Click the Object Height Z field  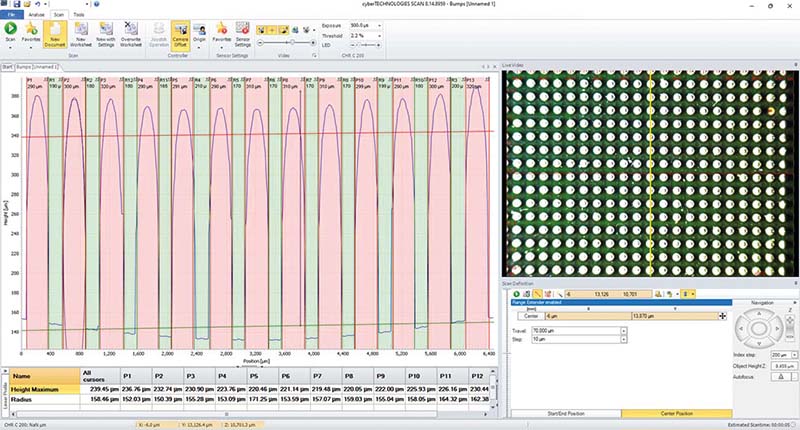click(x=783, y=366)
